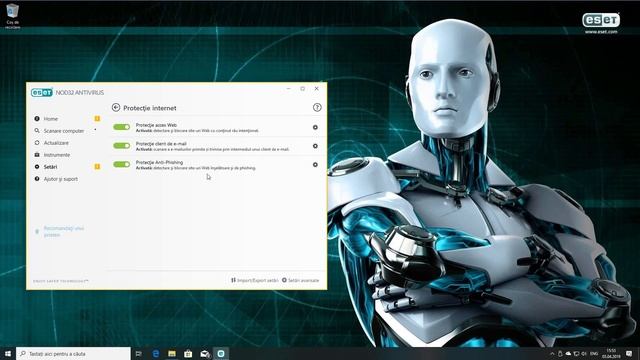Click the ENG language indicator
The image size is (640, 360).
click(594, 353)
